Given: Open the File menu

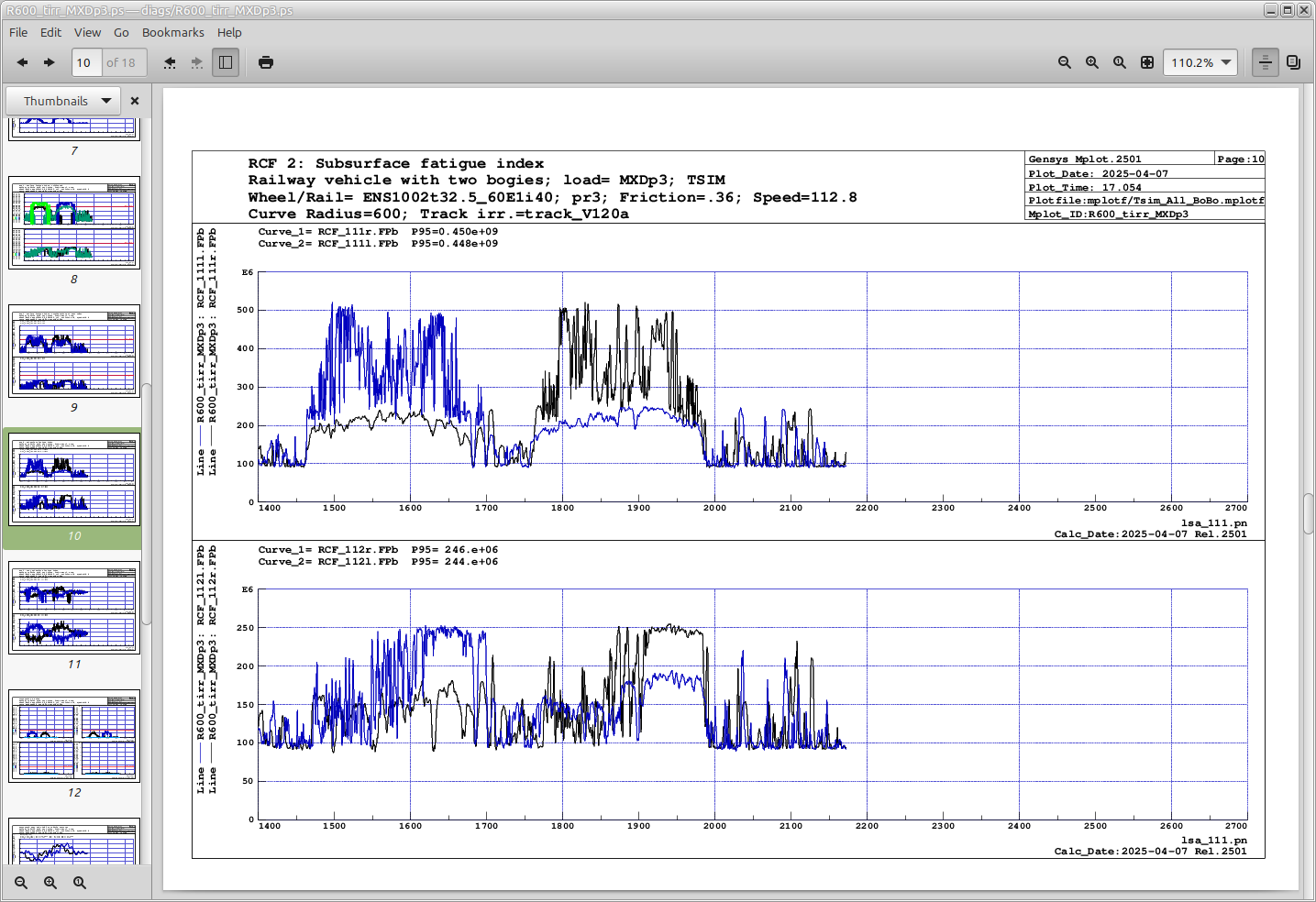Looking at the screenshot, I should click(18, 32).
